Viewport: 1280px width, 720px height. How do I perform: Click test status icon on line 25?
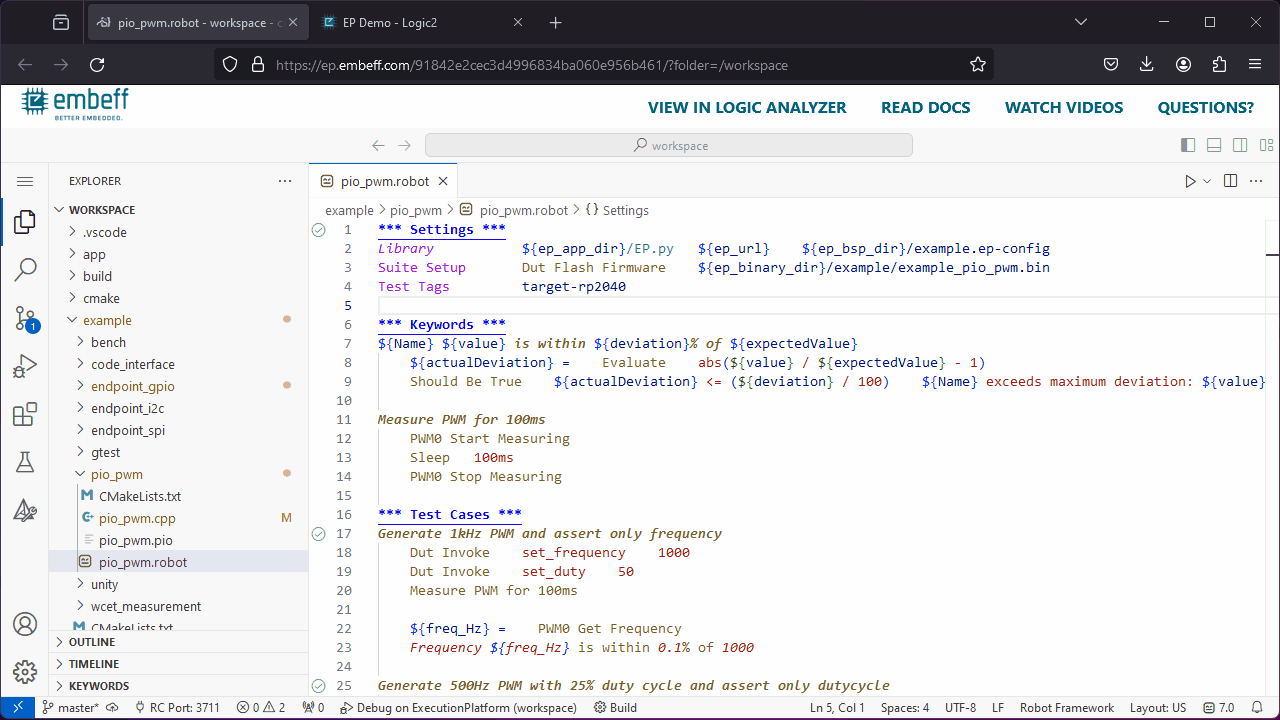click(x=319, y=686)
